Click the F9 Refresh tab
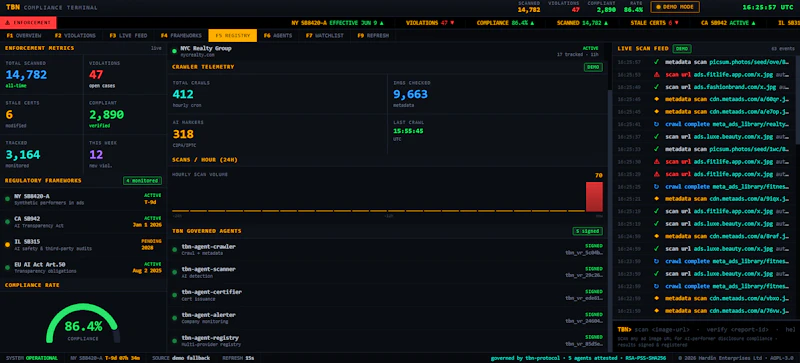Image resolution: width=800 pixels, height=363 pixels. 373,36
